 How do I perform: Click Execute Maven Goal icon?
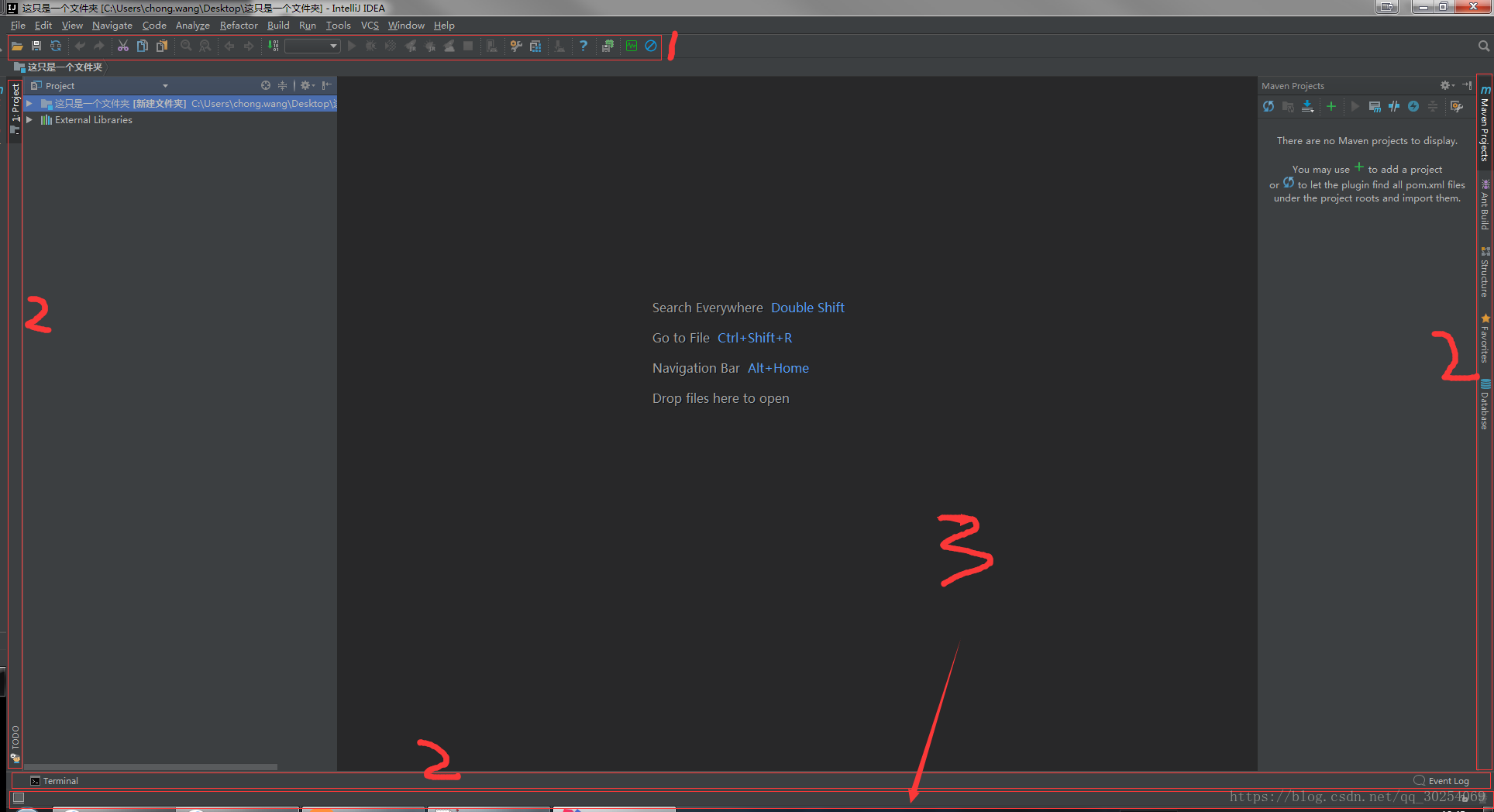tap(1375, 107)
